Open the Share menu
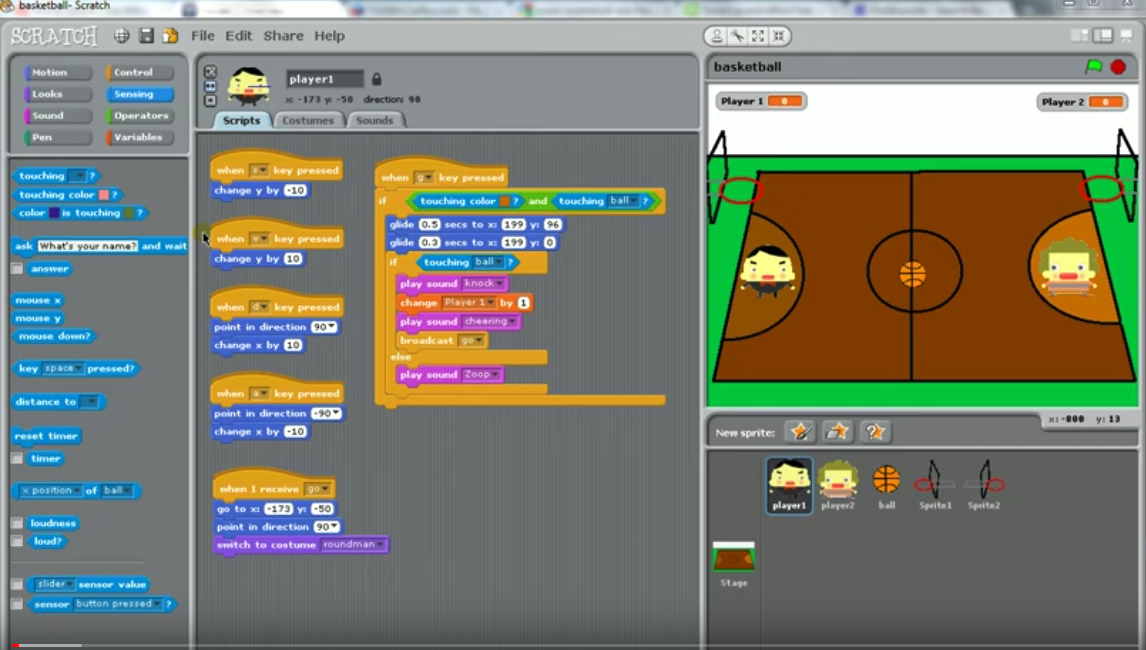 pos(283,36)
